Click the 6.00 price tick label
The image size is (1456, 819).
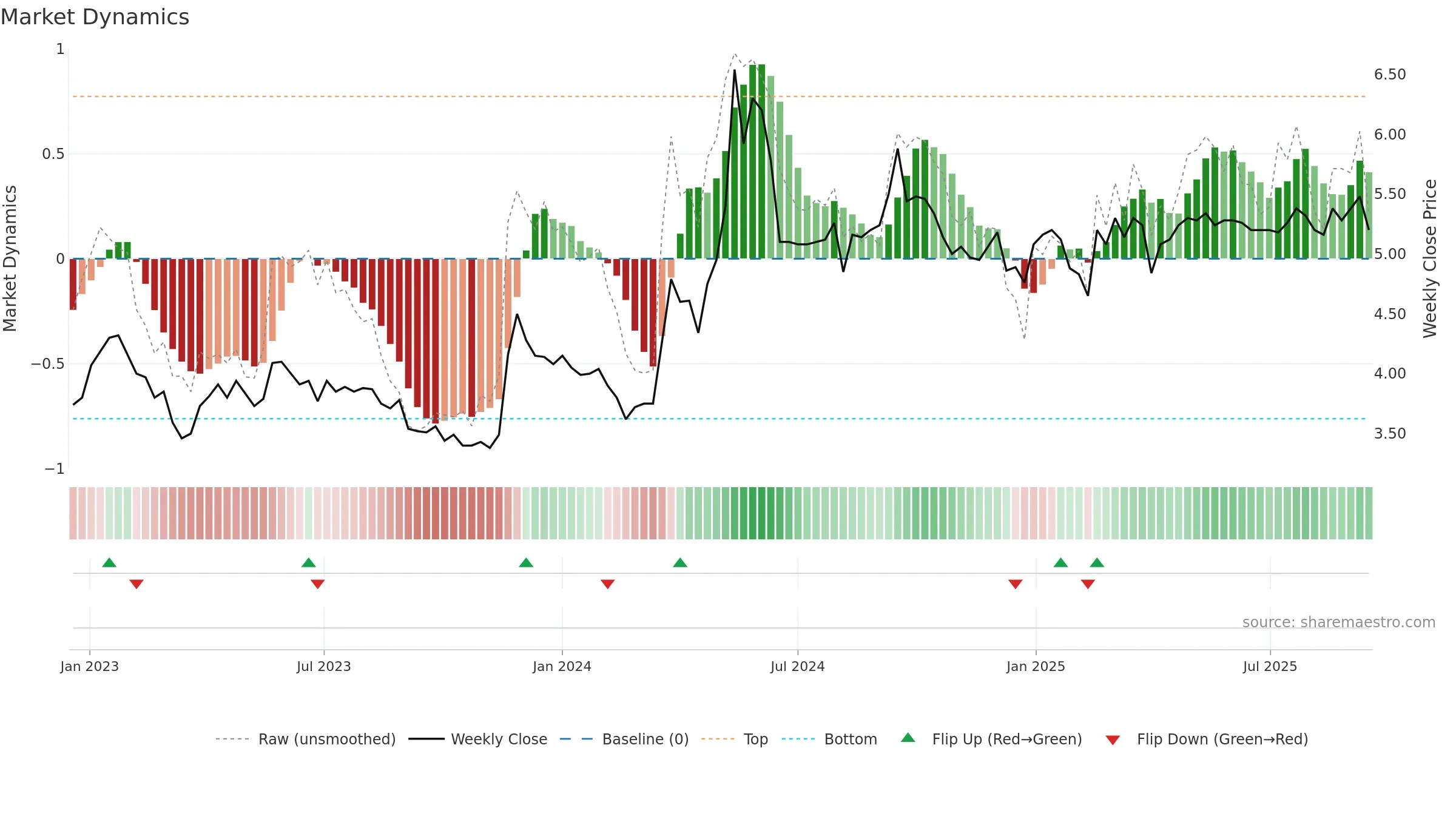(x=1390, y=135)
